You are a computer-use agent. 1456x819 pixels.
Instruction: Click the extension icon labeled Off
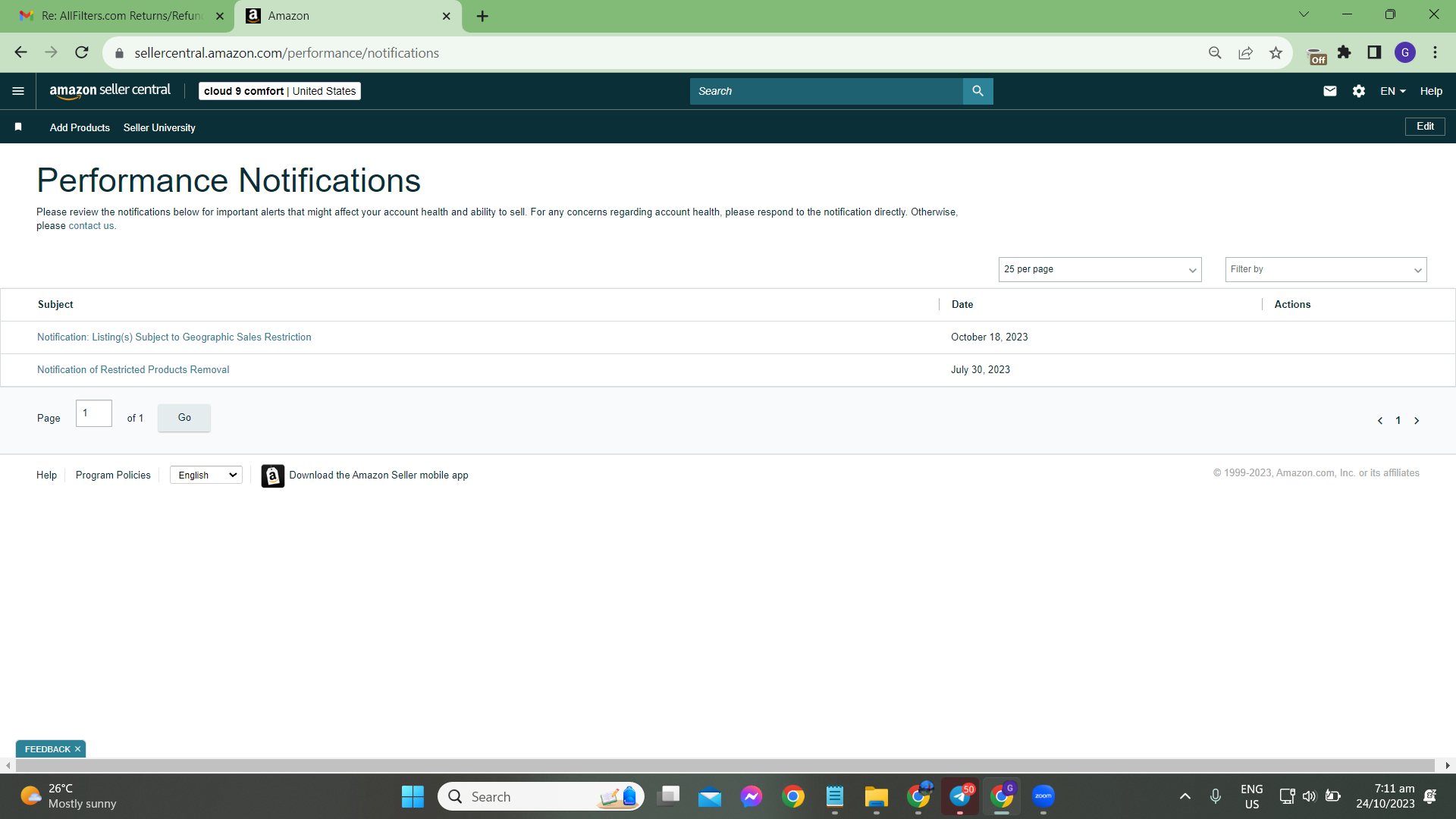[x=1317, y=57]
